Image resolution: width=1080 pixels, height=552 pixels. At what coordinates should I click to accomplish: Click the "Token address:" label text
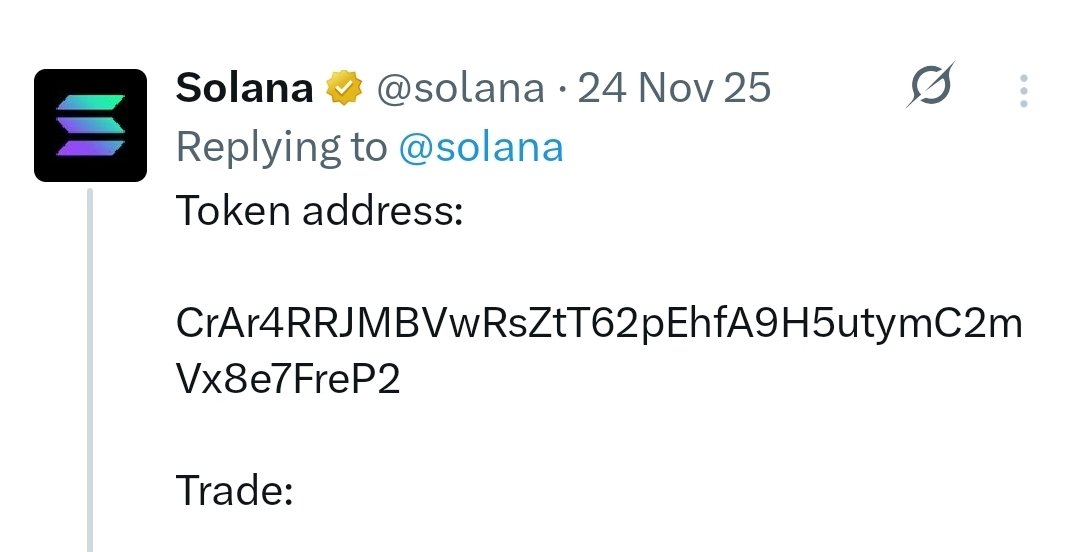[319, 210]
